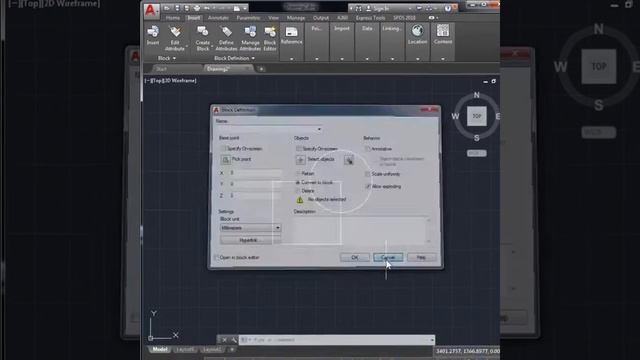Select the Delete radio option
Image resolution: width=640 pixels, height=360 pixels.
(298, 191)
